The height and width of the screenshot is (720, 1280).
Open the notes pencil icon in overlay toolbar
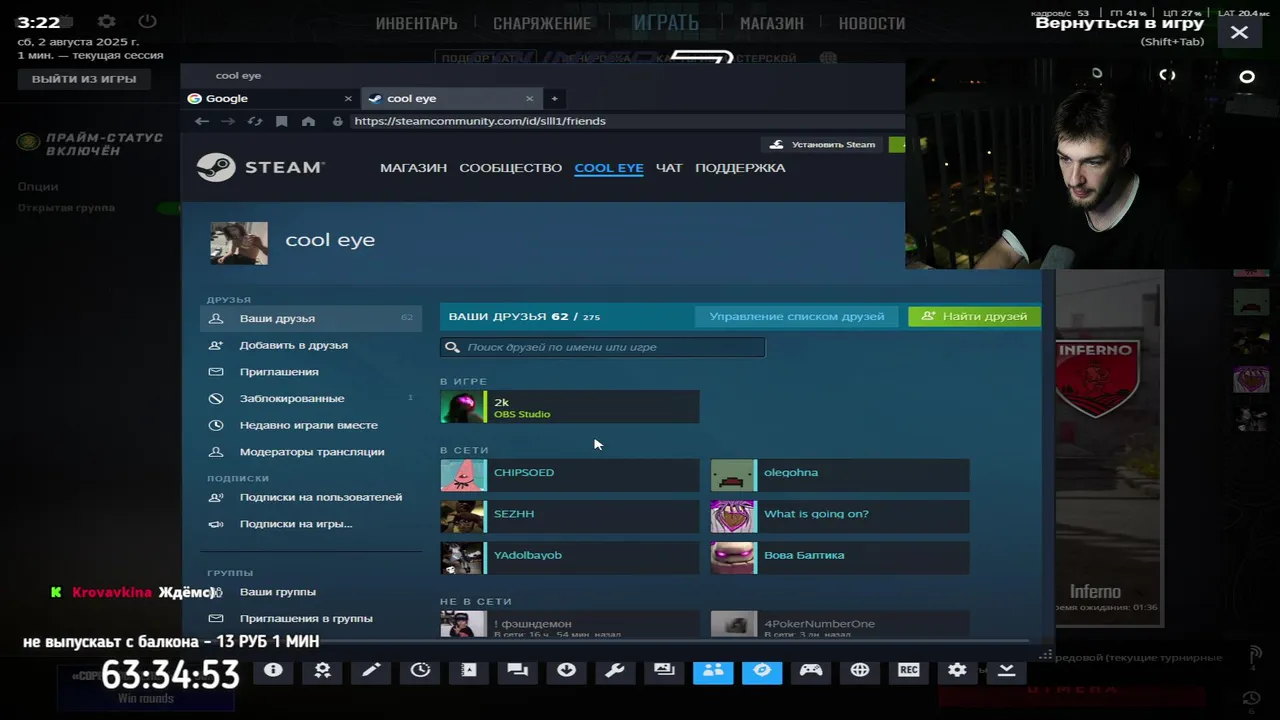pos(371,670)
